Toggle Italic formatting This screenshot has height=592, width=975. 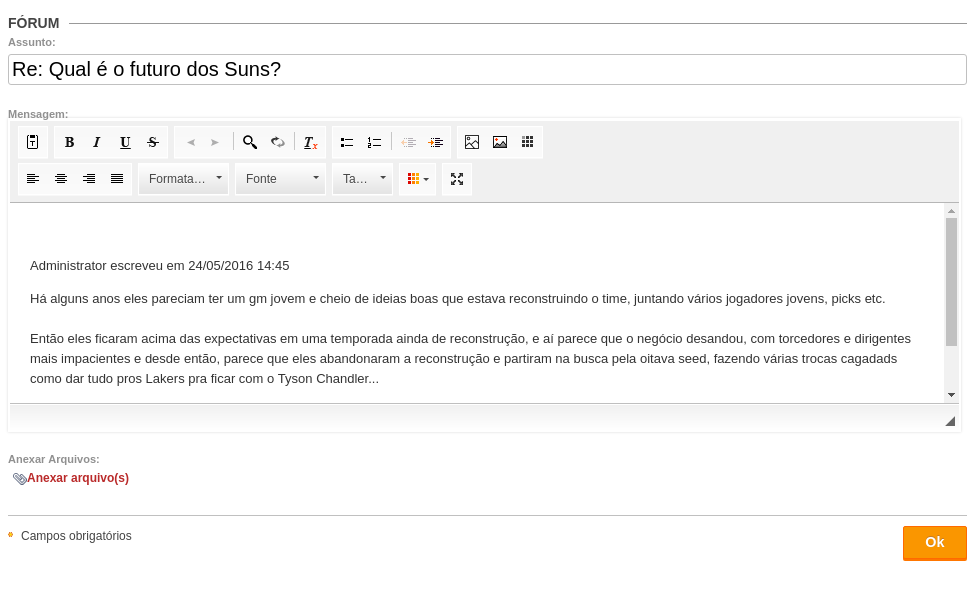[96, 142]
